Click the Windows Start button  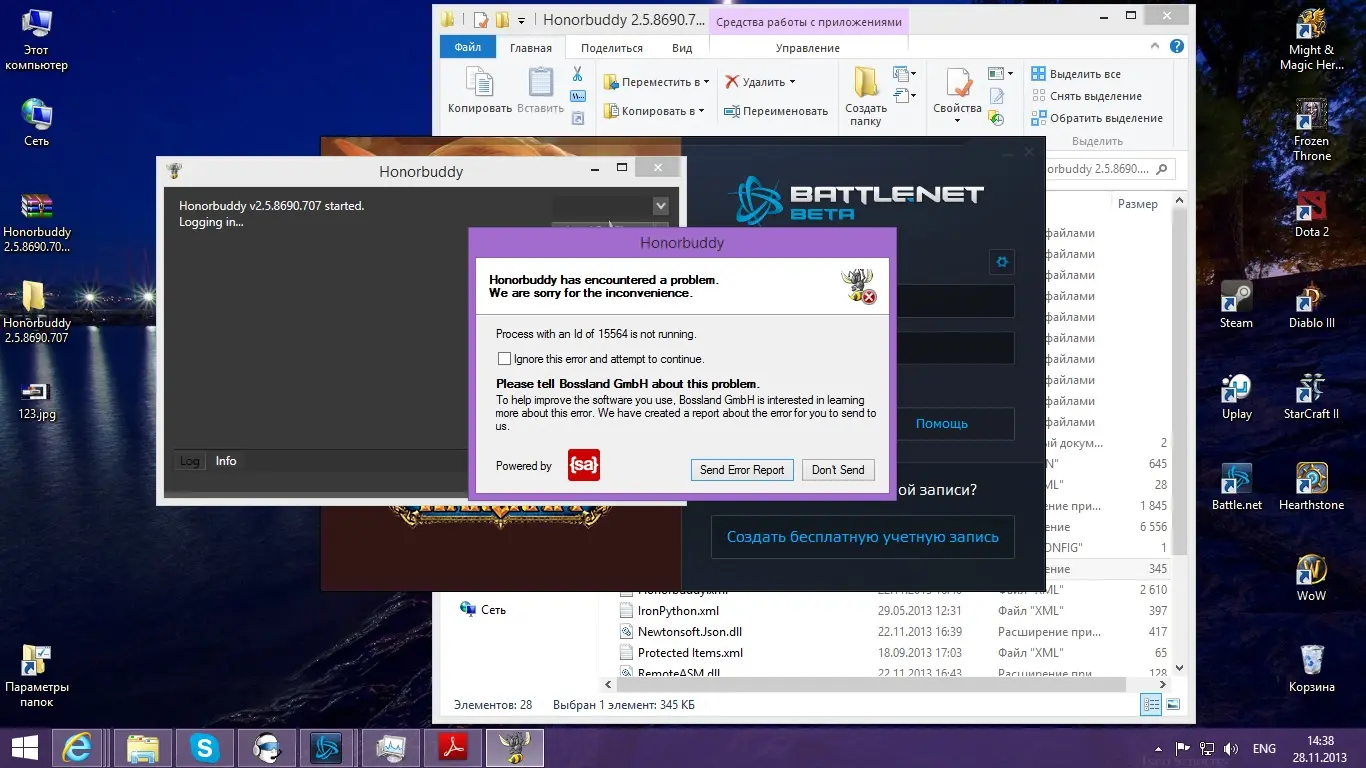coord(24,747)
